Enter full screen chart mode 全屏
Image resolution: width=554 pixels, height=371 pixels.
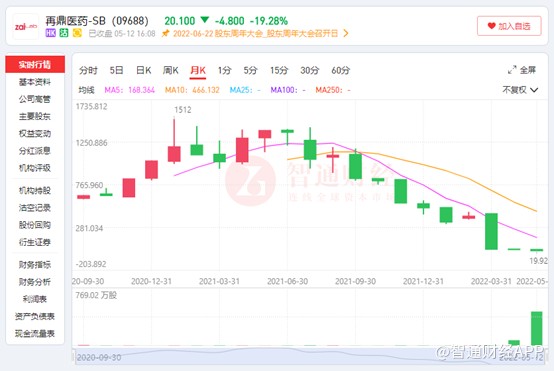click(522, 70)
